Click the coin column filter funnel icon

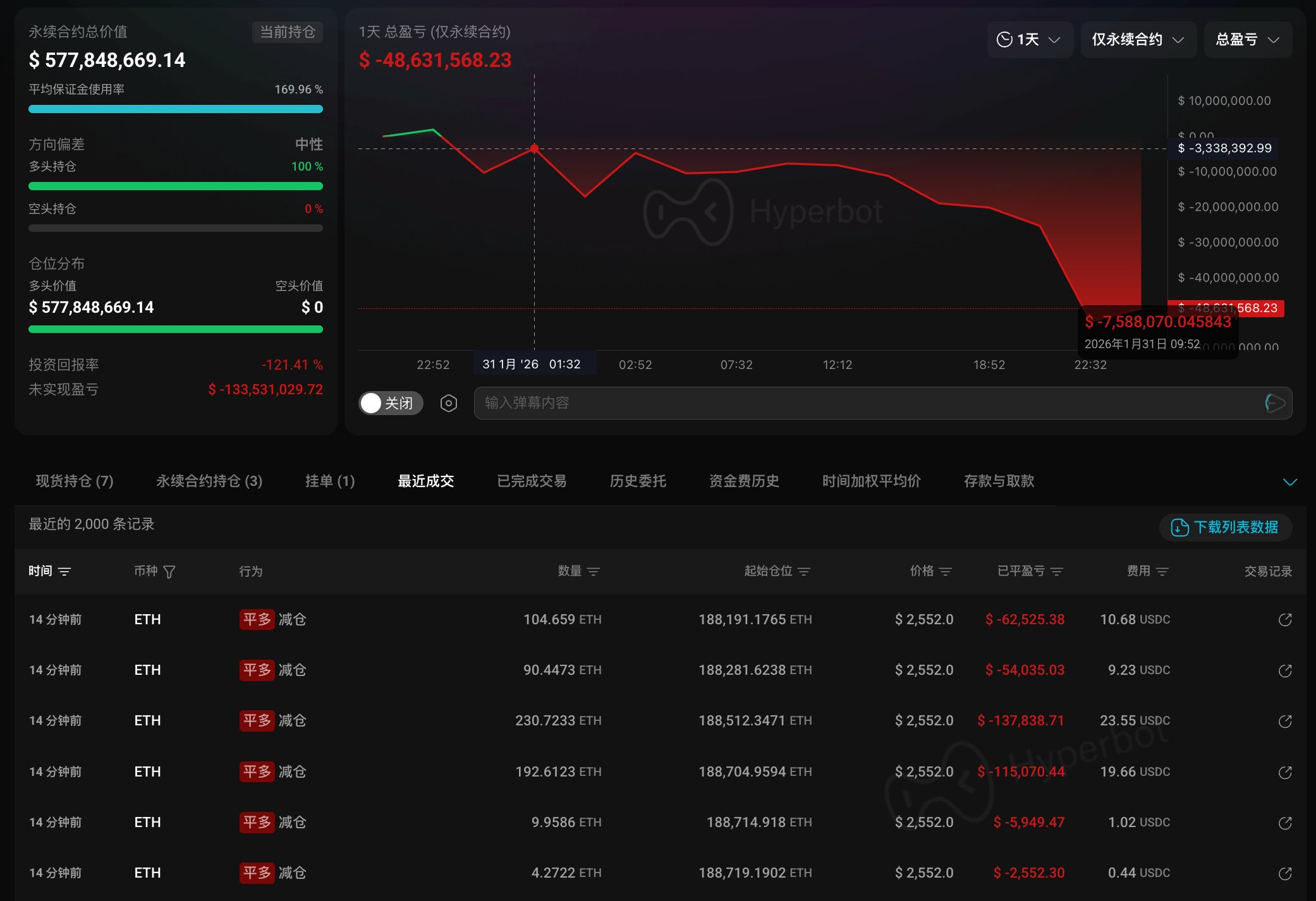[x=169, y=572]
